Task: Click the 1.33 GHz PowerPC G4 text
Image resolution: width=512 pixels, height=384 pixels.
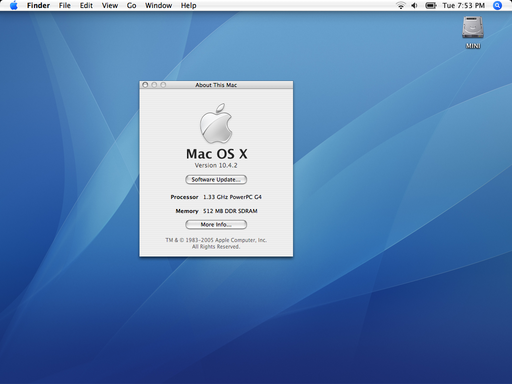Action: [x=232, y=197]
